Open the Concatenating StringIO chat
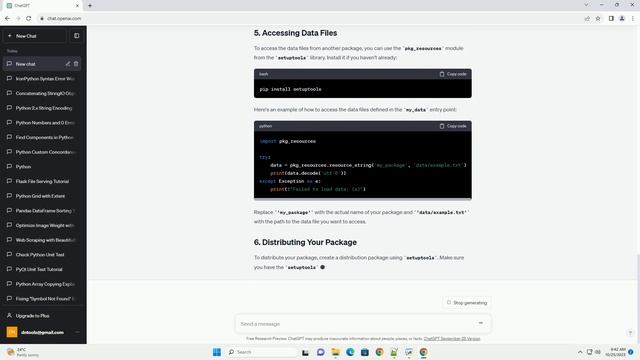 (43, 93)
